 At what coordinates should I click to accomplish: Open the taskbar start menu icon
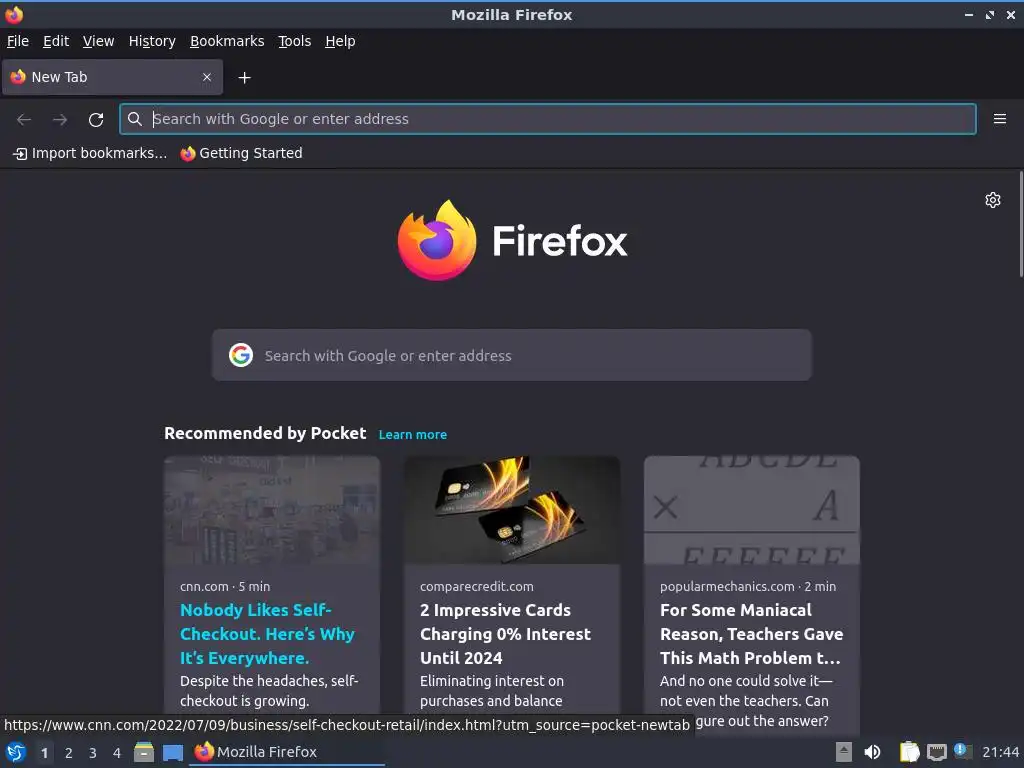click(x=15, y=752)
